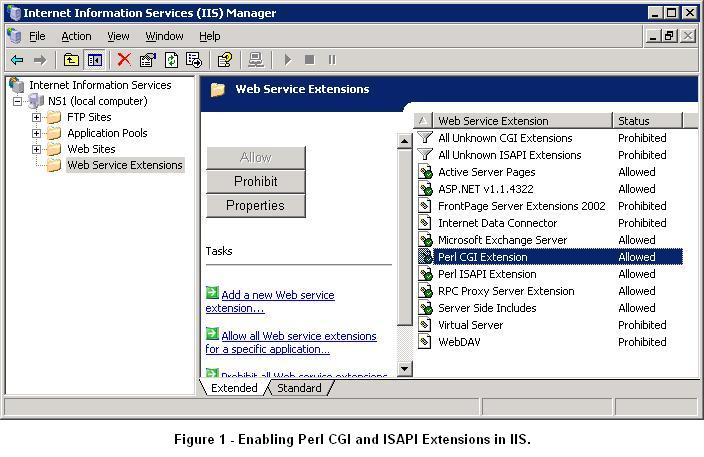
Task: Click the Perl ISAPI Extension row icon
Action: tap(425, 274)
